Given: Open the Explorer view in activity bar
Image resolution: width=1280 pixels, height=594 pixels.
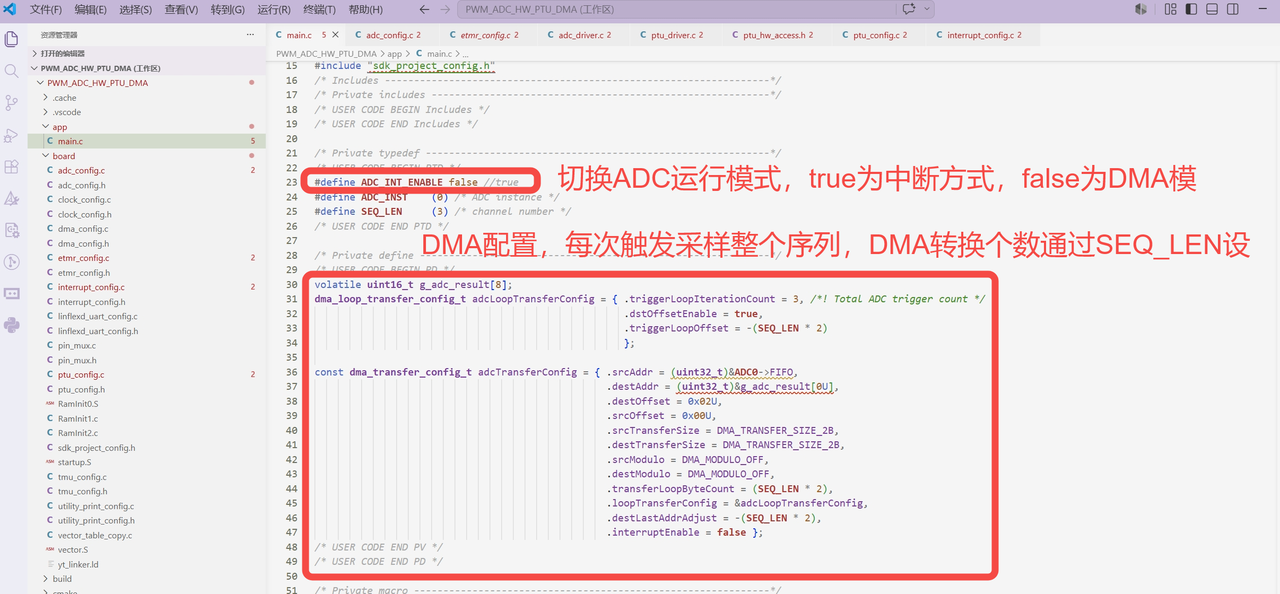Looking at the screenshot, I should click(x=12, y=39).
